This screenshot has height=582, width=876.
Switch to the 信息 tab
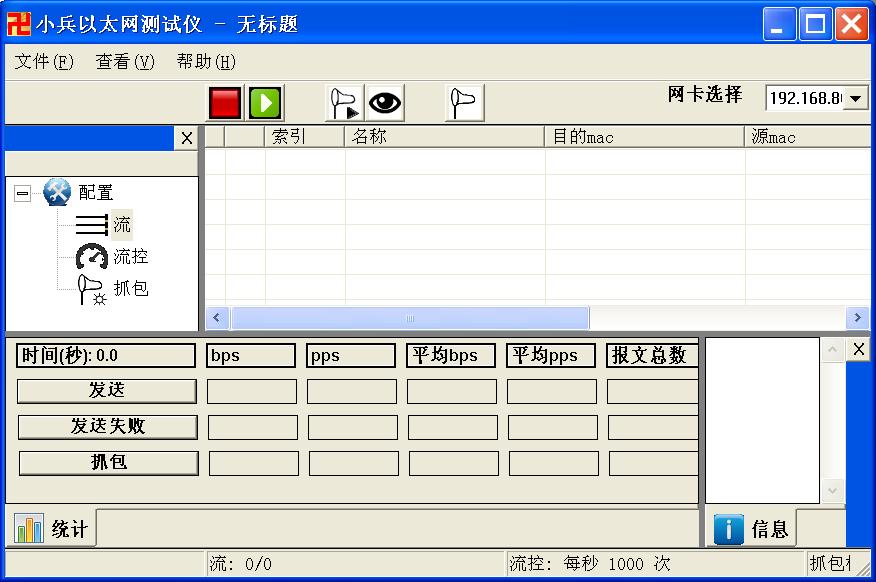click(x=751, y=528)
